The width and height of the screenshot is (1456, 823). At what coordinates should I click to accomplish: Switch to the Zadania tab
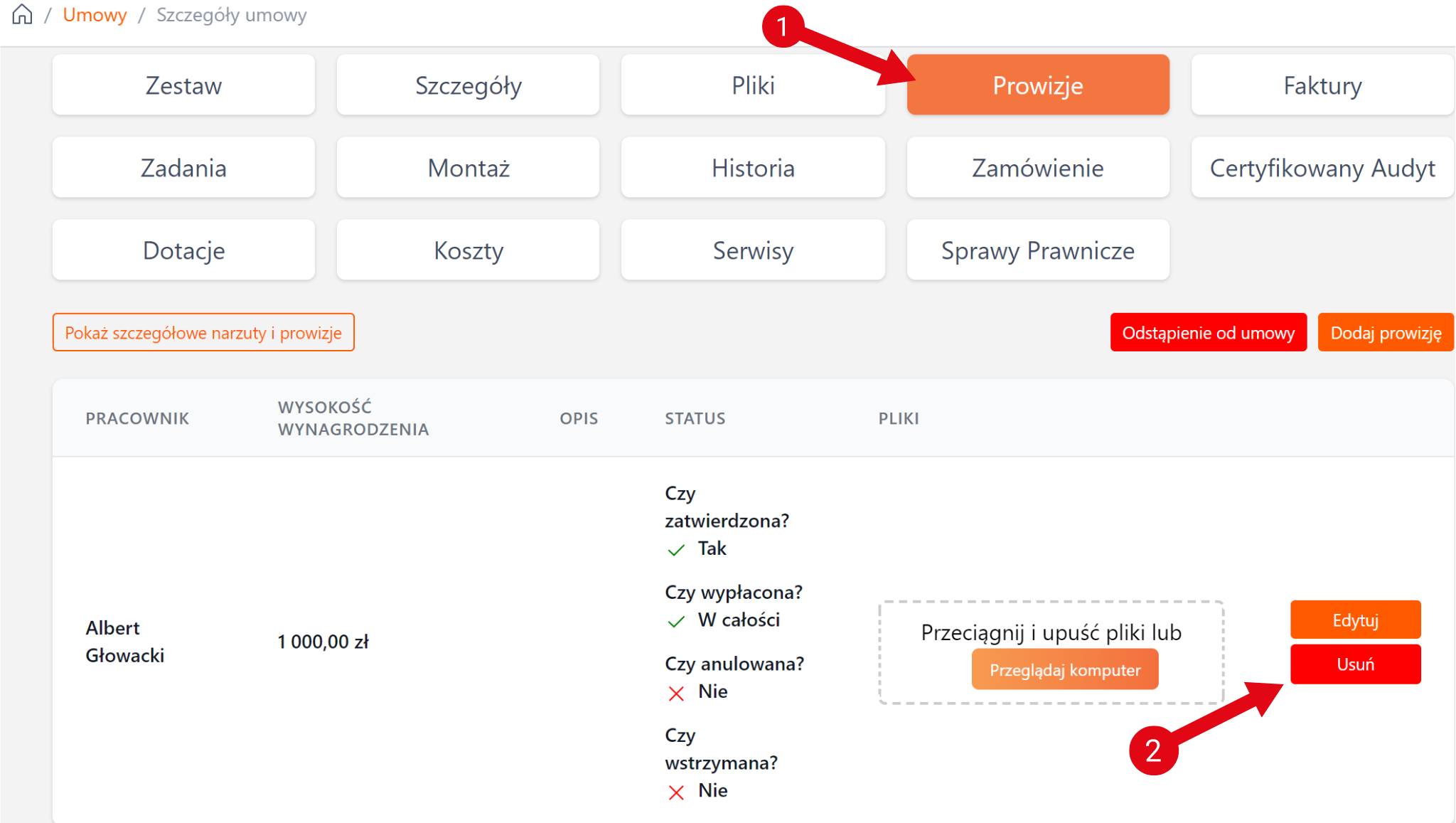(183, 168)
